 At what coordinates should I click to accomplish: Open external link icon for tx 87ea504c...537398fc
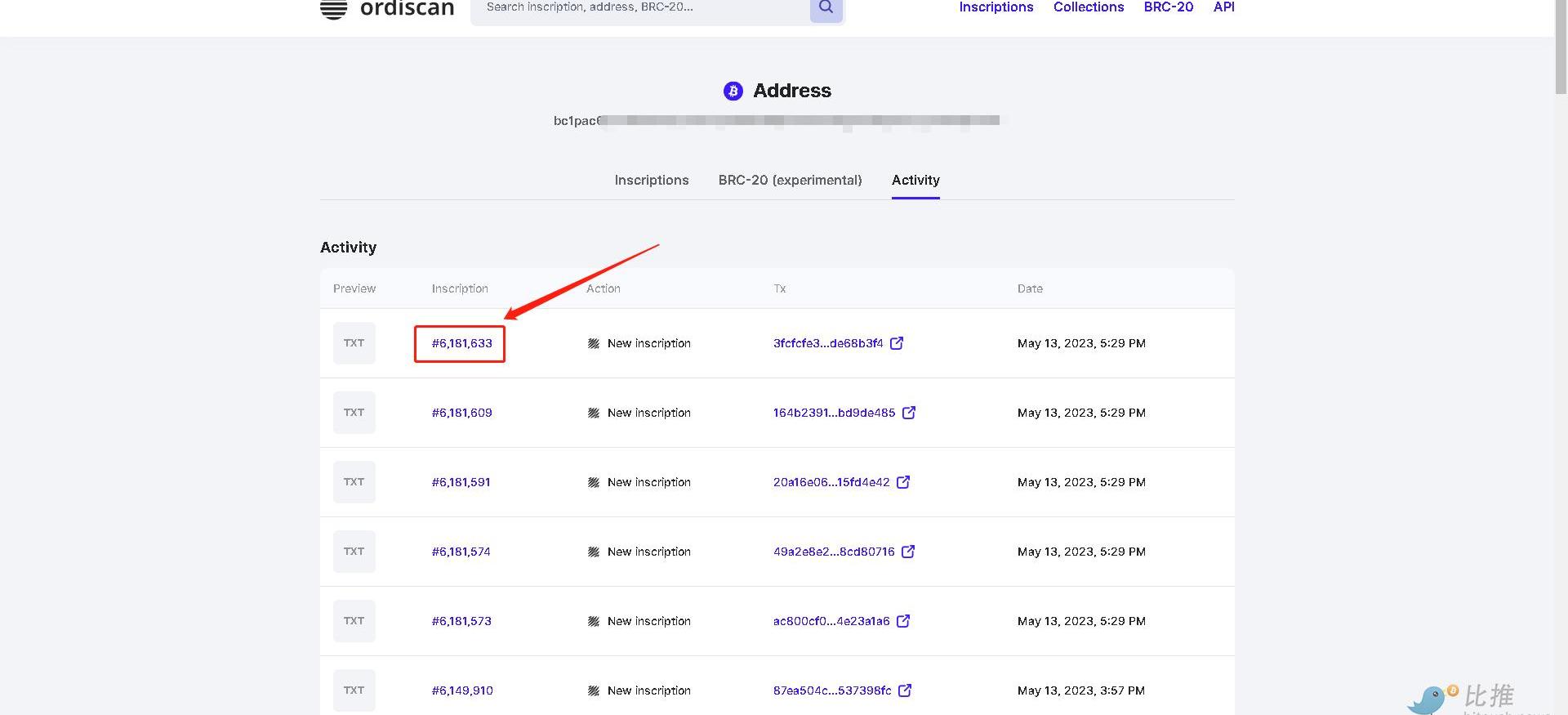pos(905,690)
